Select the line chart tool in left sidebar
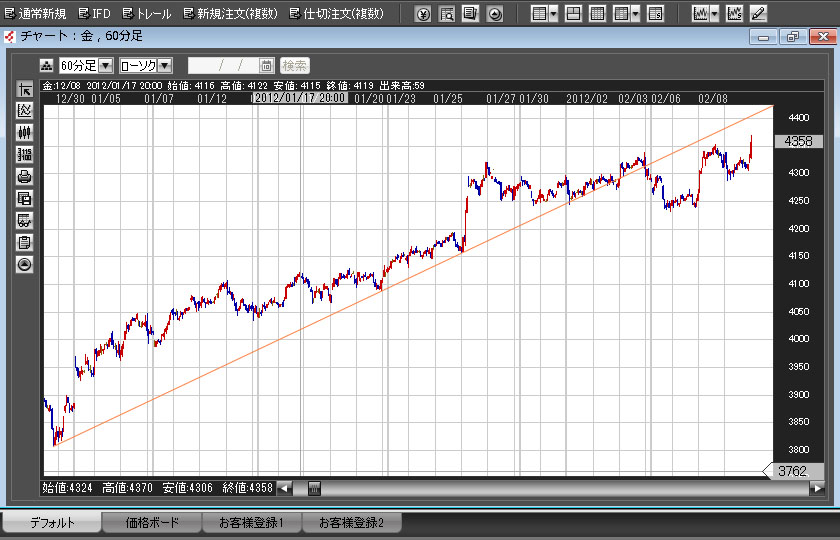840x540 pixels. click(x=25, y=110)
